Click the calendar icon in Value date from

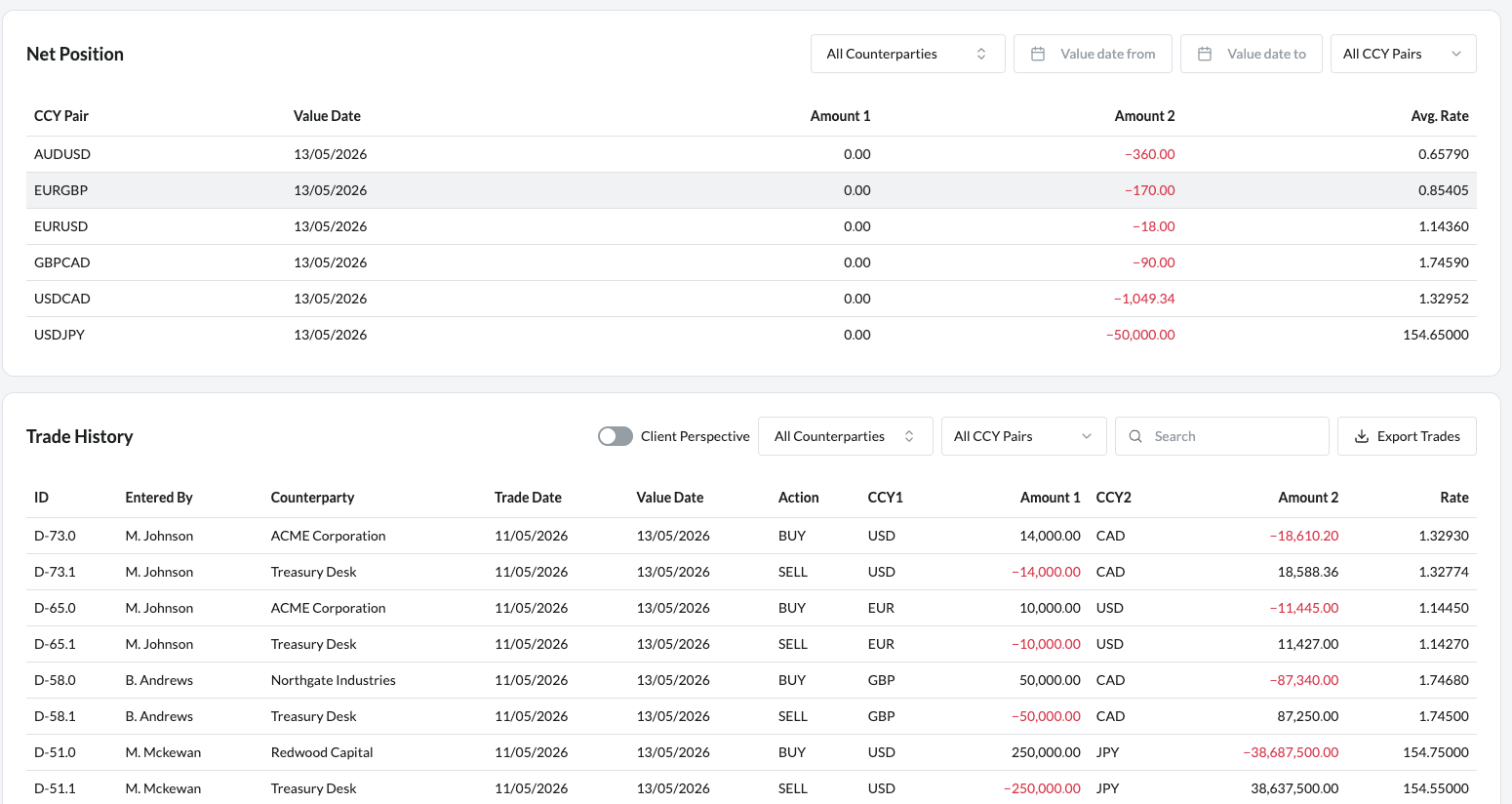(1038, 54)
